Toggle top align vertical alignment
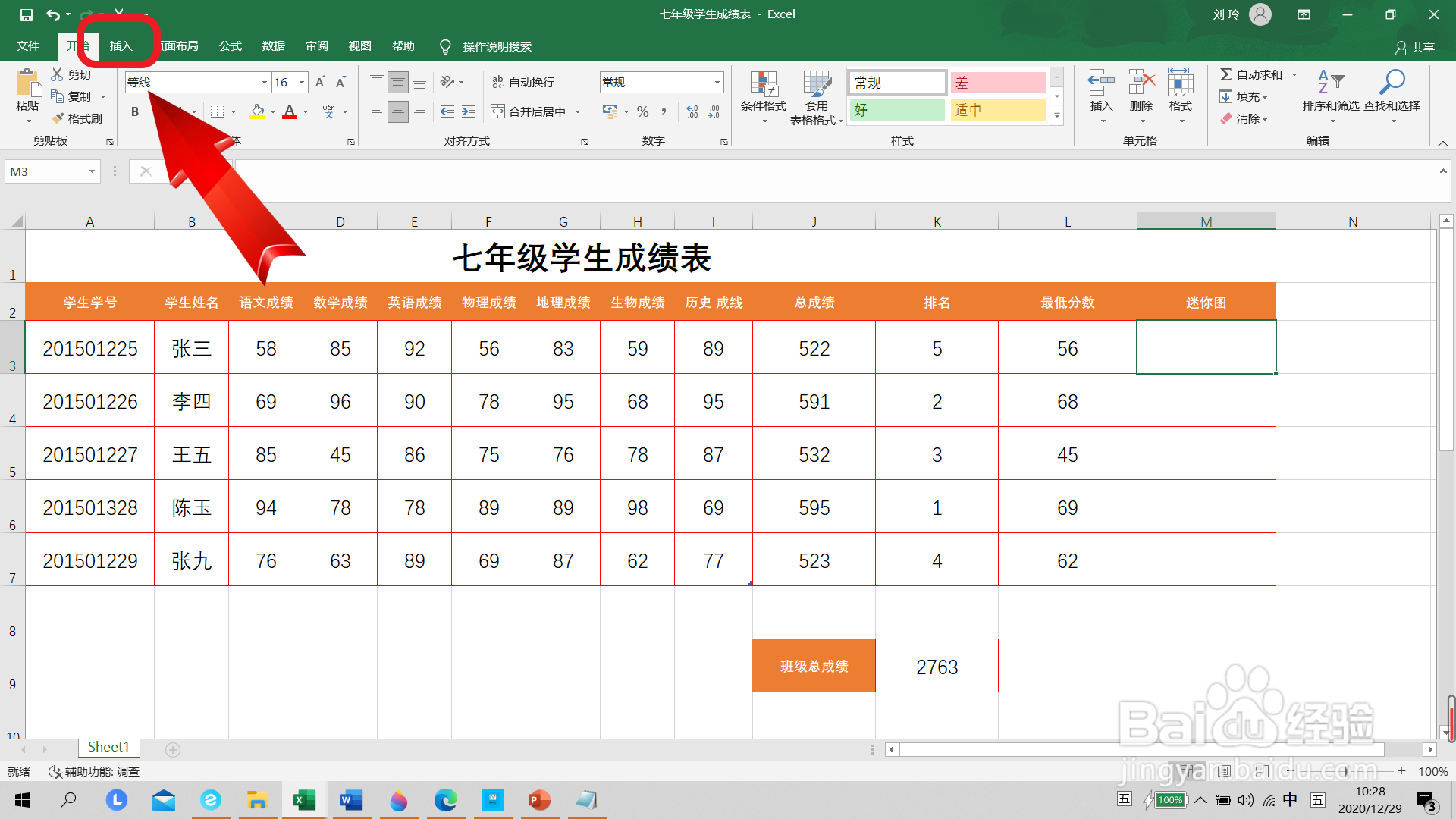Screen dimensions: 1456x819 point(377,82)
